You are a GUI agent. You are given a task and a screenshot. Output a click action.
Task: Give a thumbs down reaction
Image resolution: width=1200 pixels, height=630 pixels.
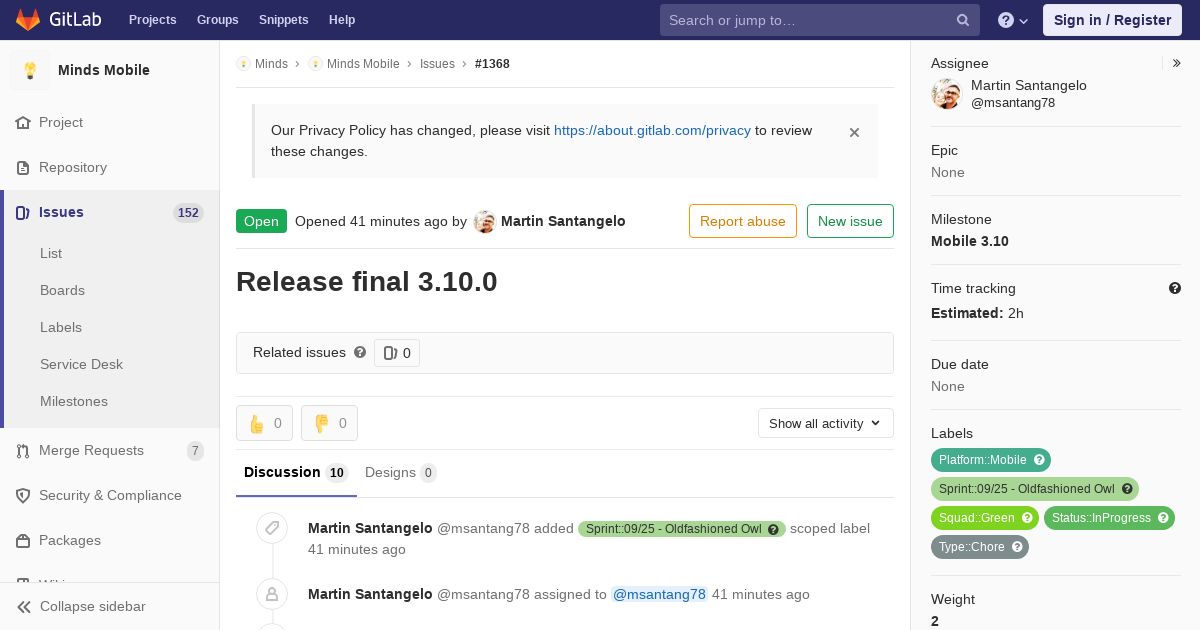coord(329,423)
